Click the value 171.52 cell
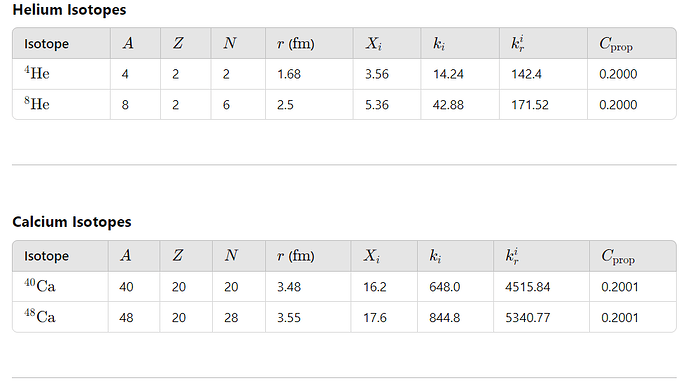This screenshot has width=690, height=382. [543, 105]
